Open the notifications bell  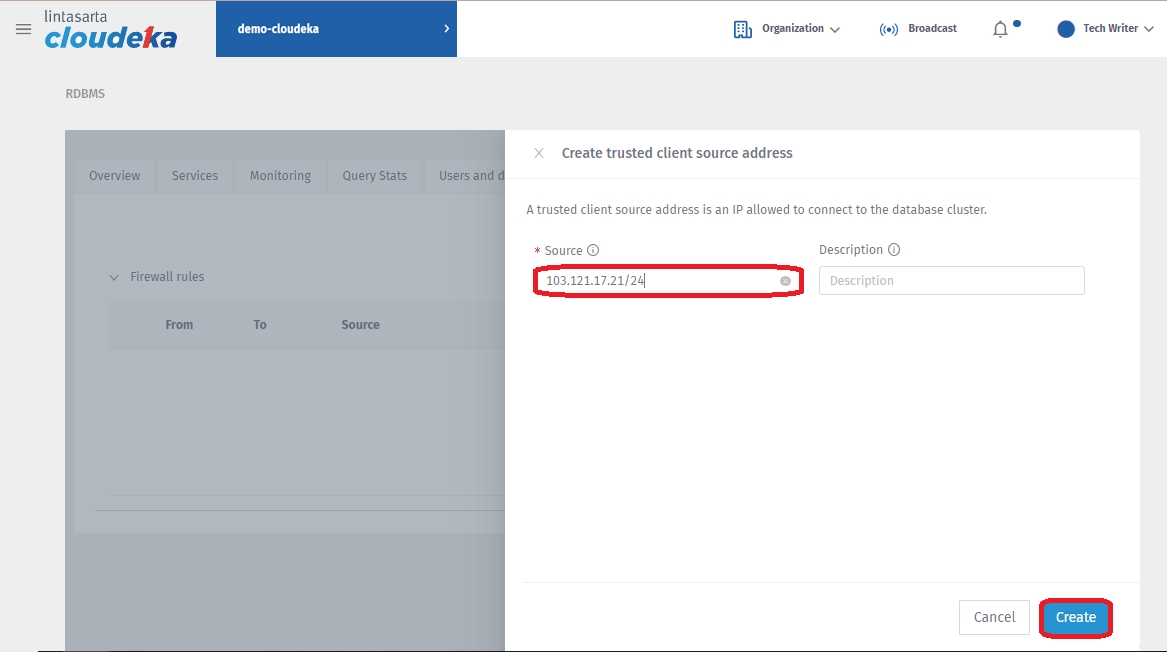(x=1000, y=29)
